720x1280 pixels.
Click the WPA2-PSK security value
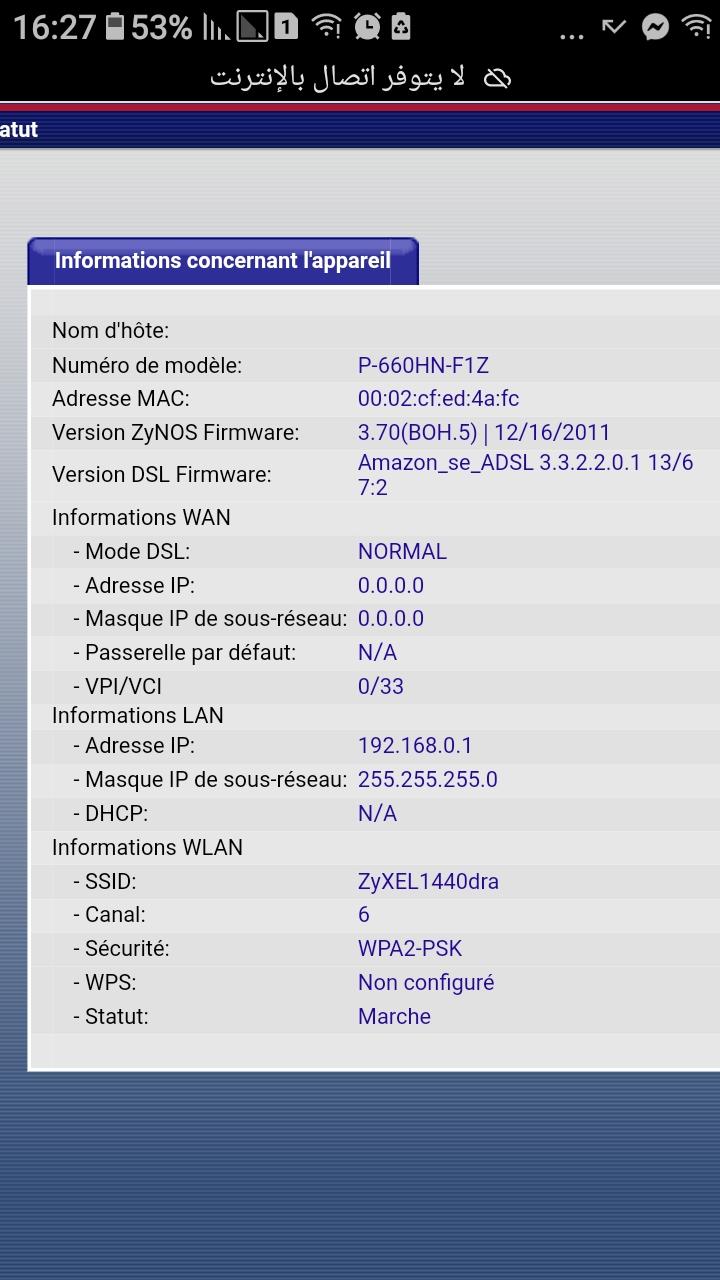(x=410, y=949)
